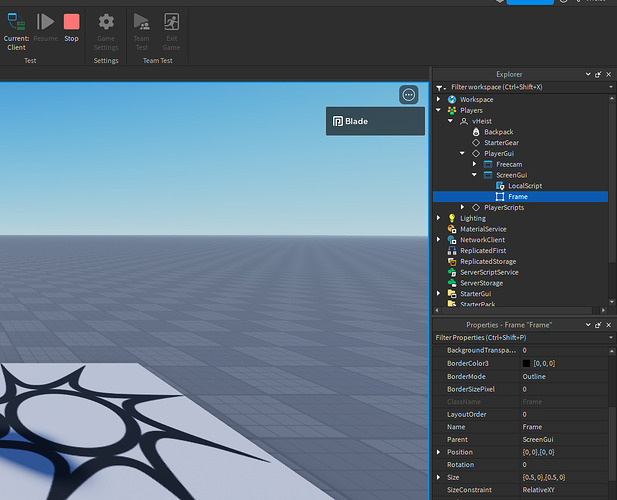Collapse the Players tree node

[439, 111]
